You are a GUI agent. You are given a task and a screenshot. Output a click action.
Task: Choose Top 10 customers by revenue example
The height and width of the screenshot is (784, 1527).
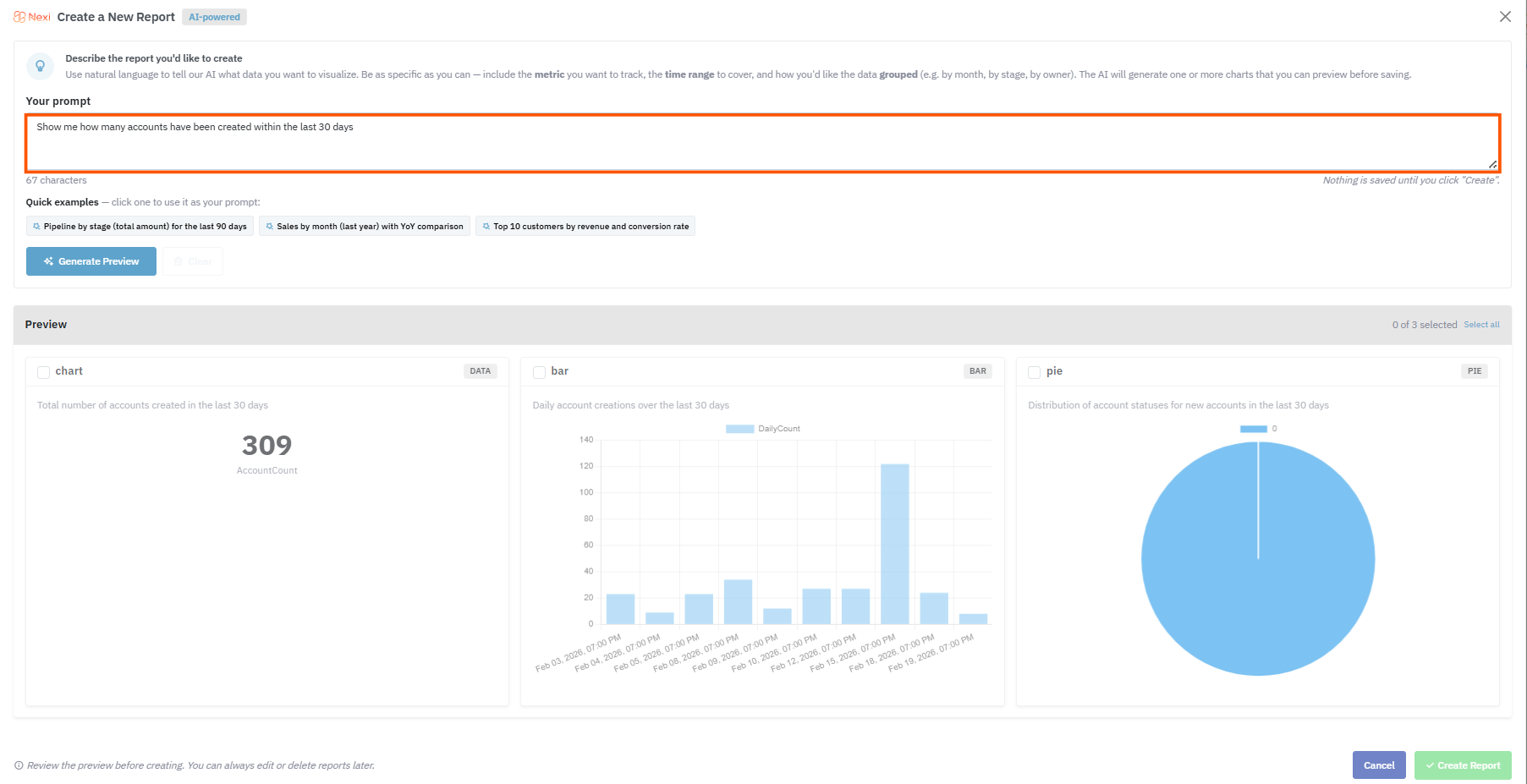pos(585,227)
